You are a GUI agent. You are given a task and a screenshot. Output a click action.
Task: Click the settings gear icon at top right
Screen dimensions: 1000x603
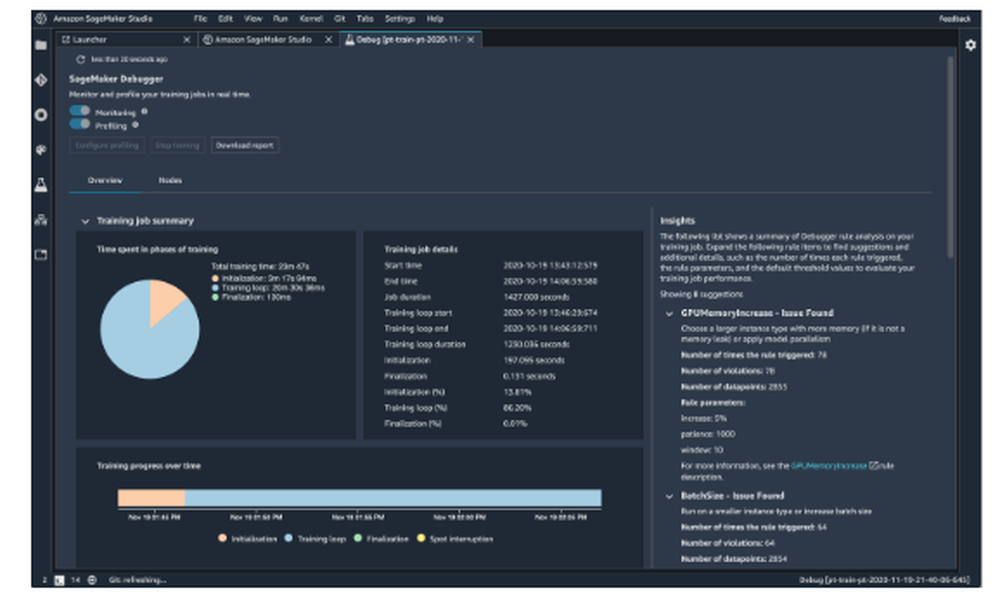pos(970,45)
